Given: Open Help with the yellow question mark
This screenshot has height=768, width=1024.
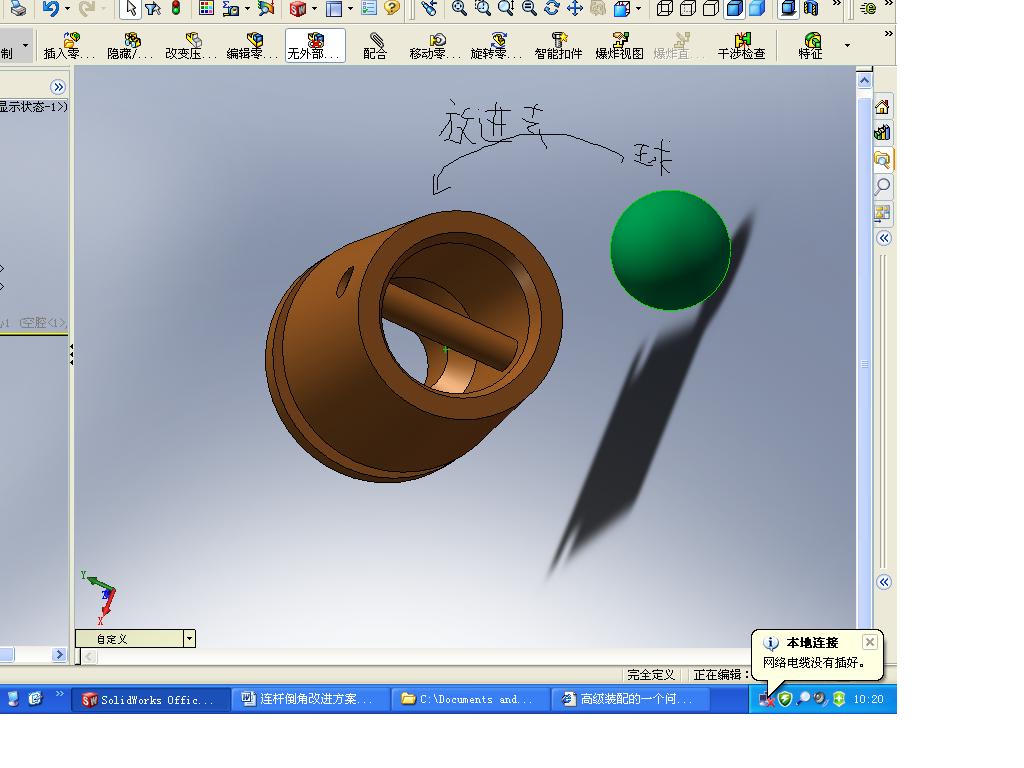Looking at the screenshot, I should [392, 8].
